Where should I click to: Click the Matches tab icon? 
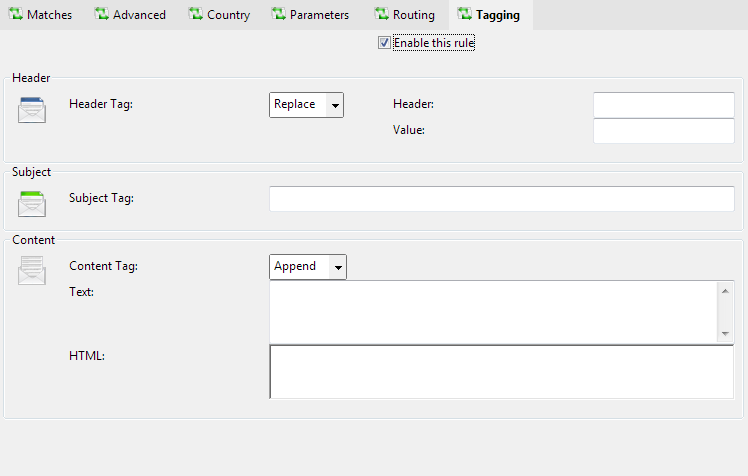tap(15, 15)
